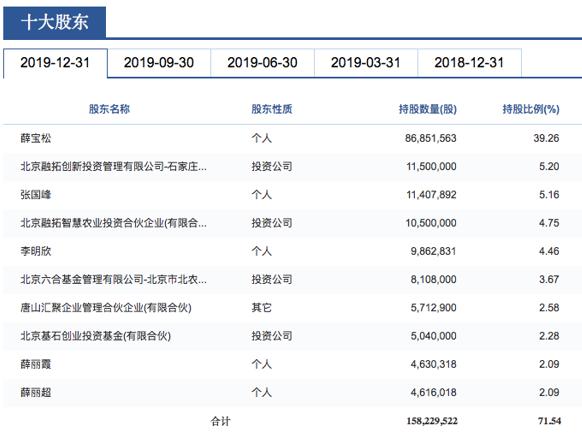This screenshot has height=439, width=582.
Task: Open the 2019-09-30 date tab
Action: 159,63
